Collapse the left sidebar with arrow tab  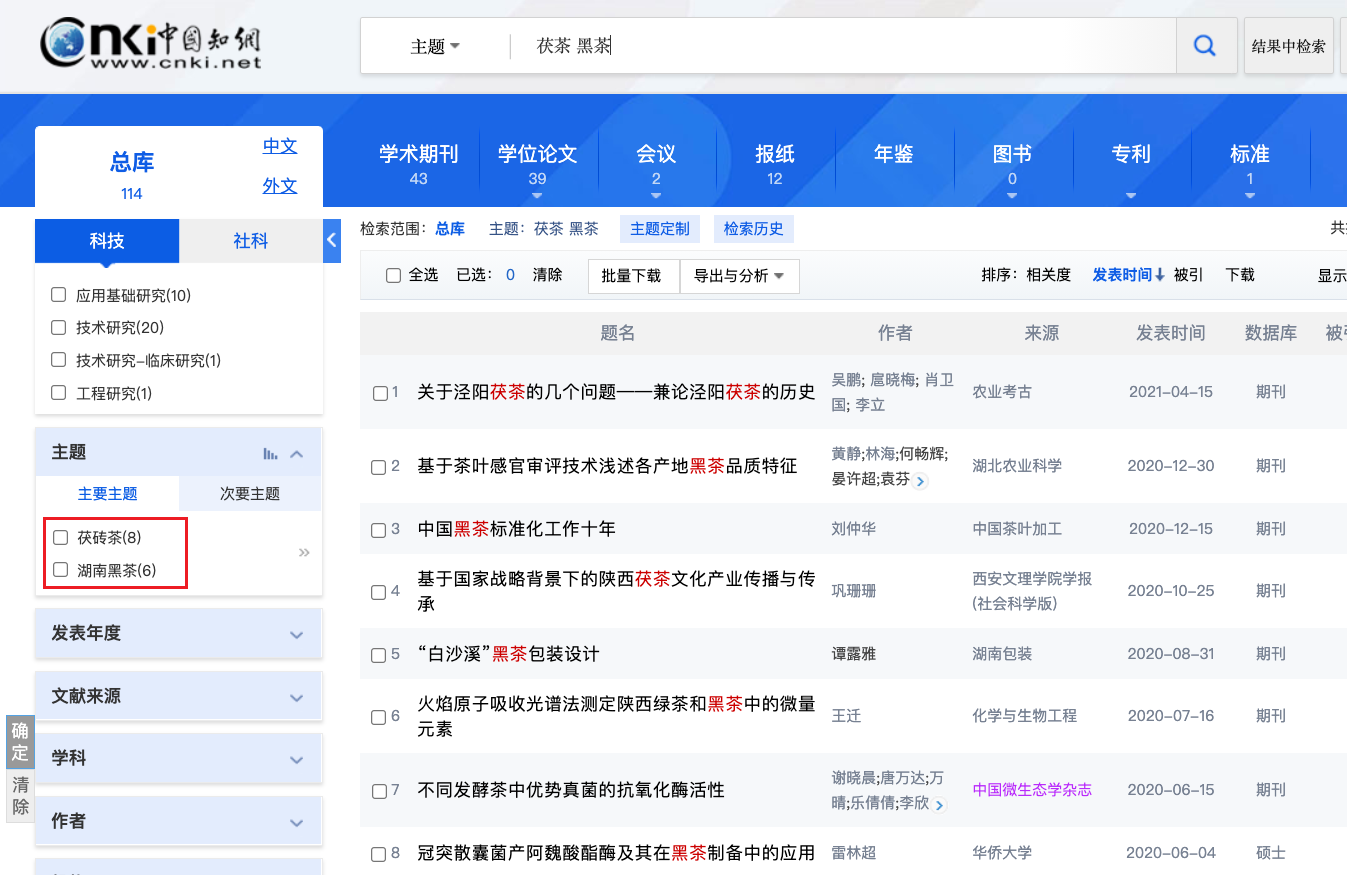click(x=332, y=240)
